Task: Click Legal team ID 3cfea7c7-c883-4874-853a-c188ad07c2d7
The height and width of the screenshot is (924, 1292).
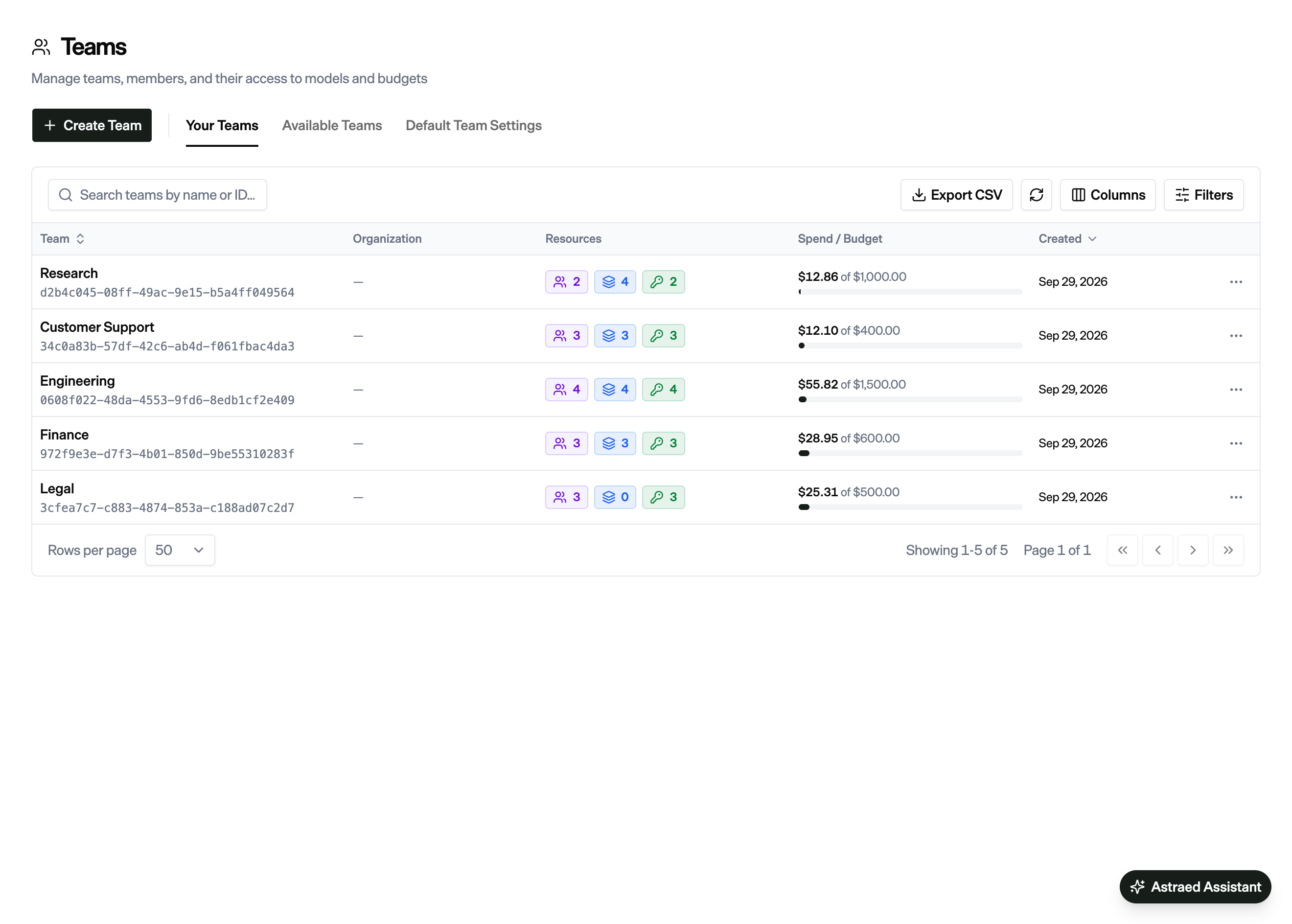Action: click(x=167, y=508)
